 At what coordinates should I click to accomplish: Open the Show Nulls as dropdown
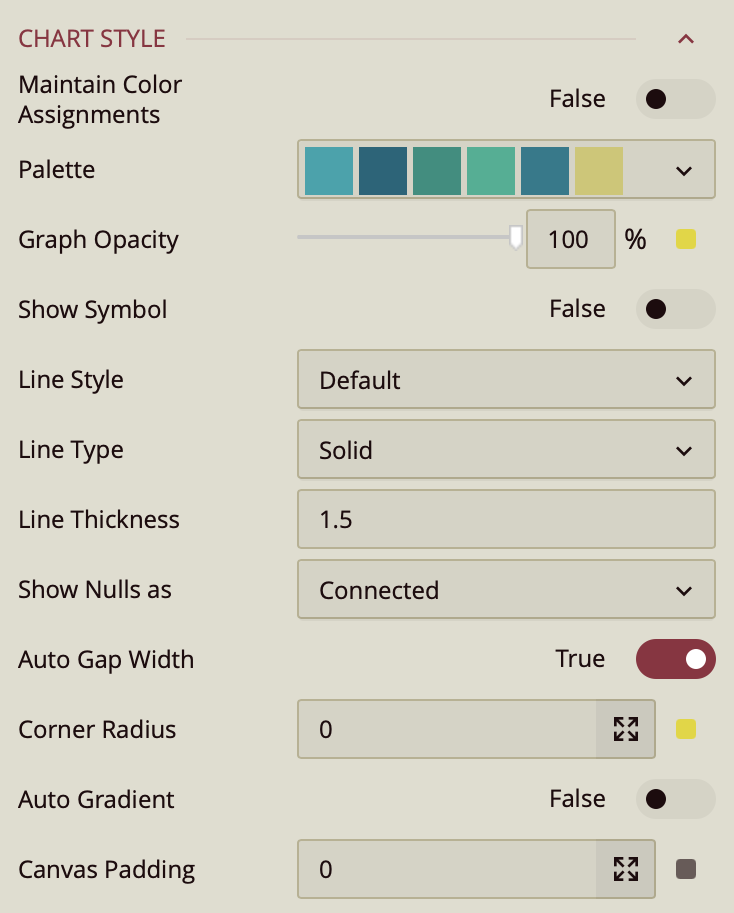point(506,590)
